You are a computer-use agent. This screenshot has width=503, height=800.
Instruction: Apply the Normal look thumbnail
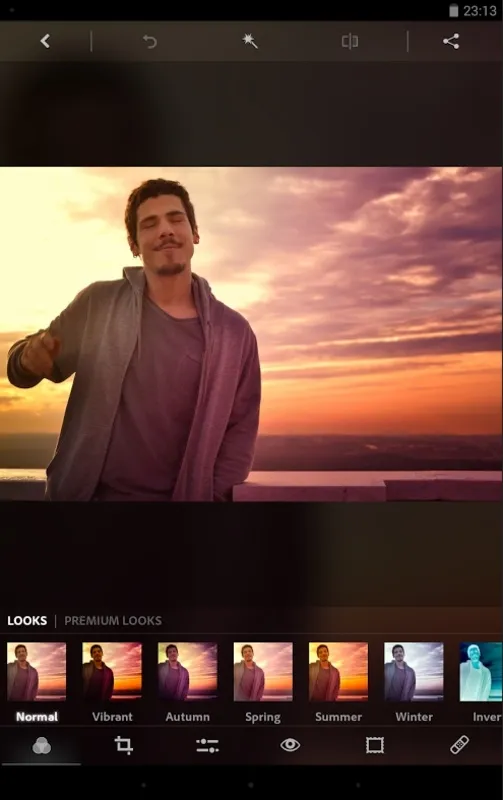point(36,671)
